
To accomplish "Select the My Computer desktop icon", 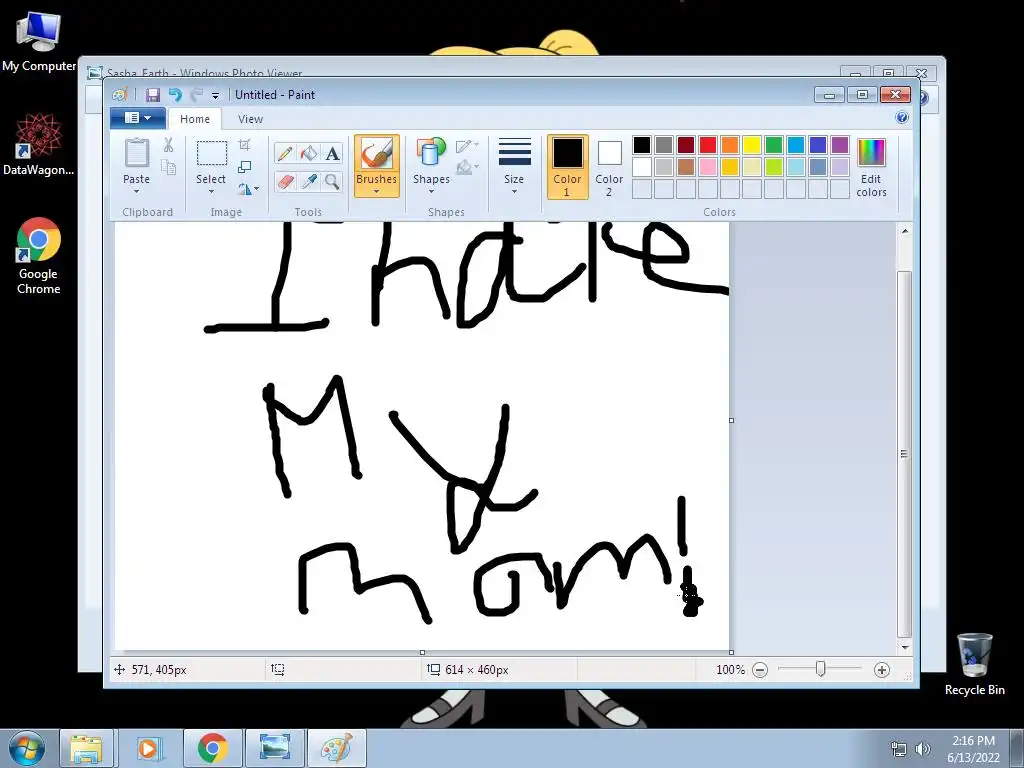I will pos(39,42).
